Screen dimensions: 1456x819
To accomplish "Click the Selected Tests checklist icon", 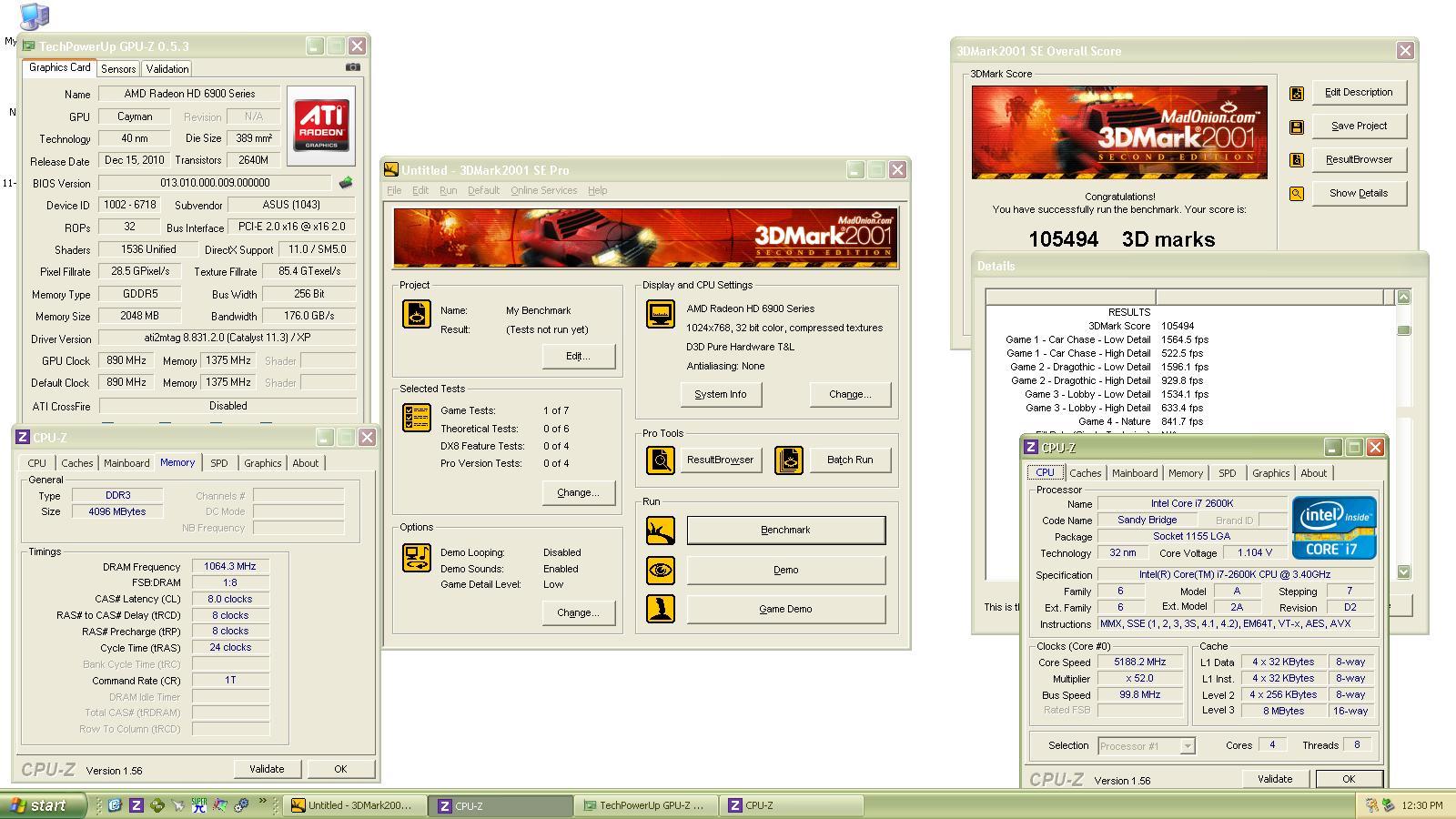I will (417, 418).
